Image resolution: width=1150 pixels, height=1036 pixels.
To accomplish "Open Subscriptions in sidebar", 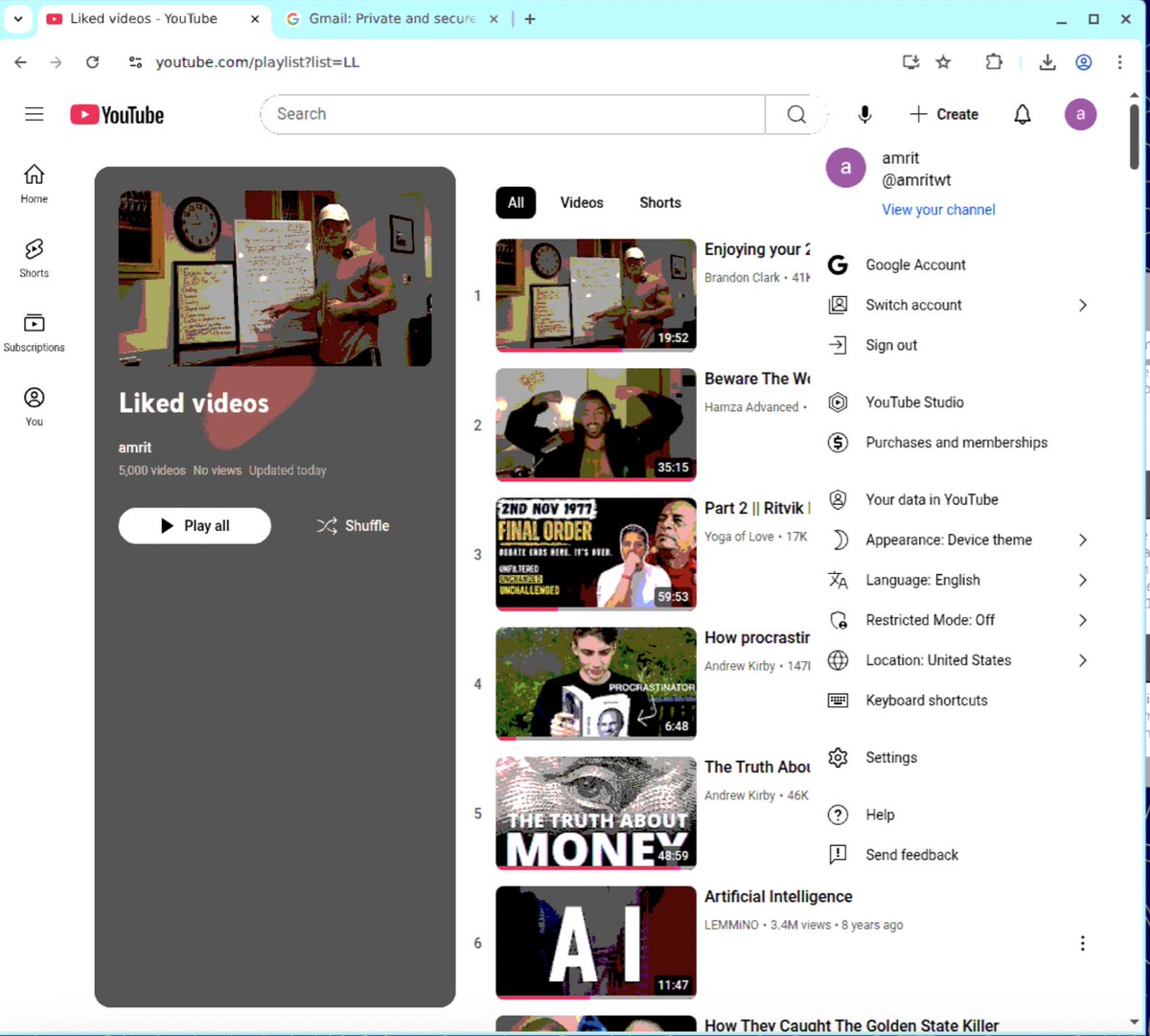I will pos(34,333).
